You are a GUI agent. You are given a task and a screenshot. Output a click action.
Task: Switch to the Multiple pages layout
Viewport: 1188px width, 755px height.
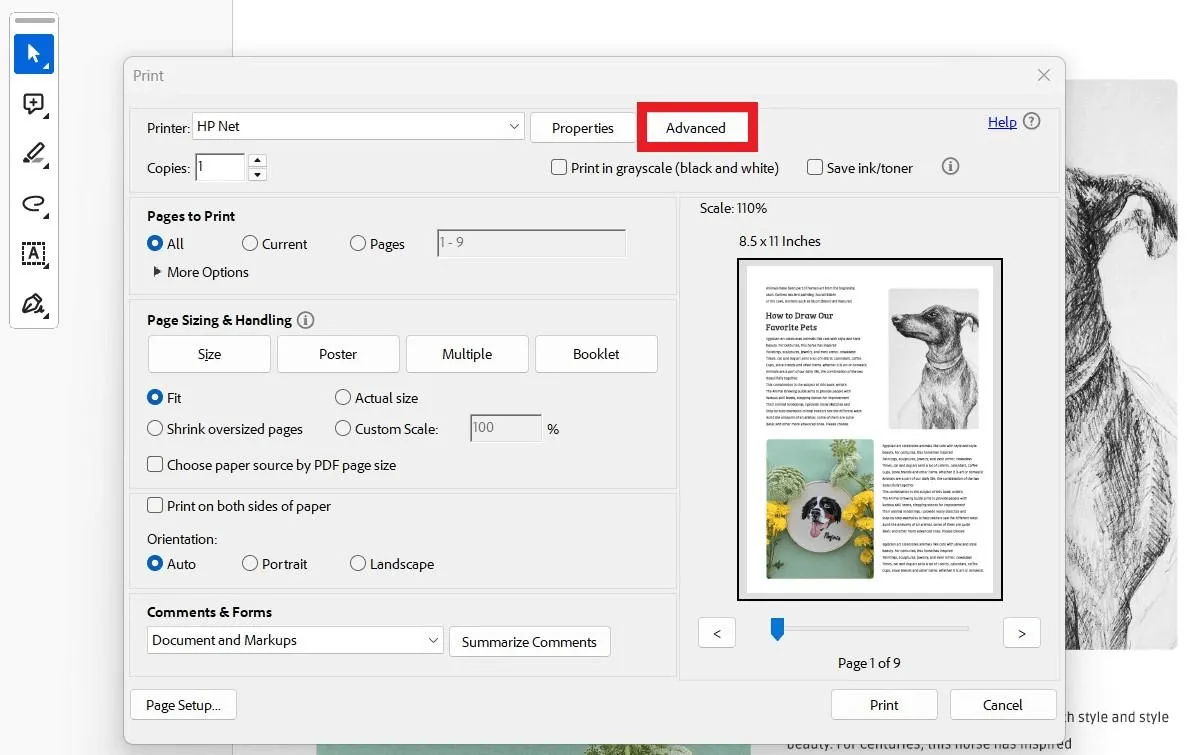tap(467, 353)
